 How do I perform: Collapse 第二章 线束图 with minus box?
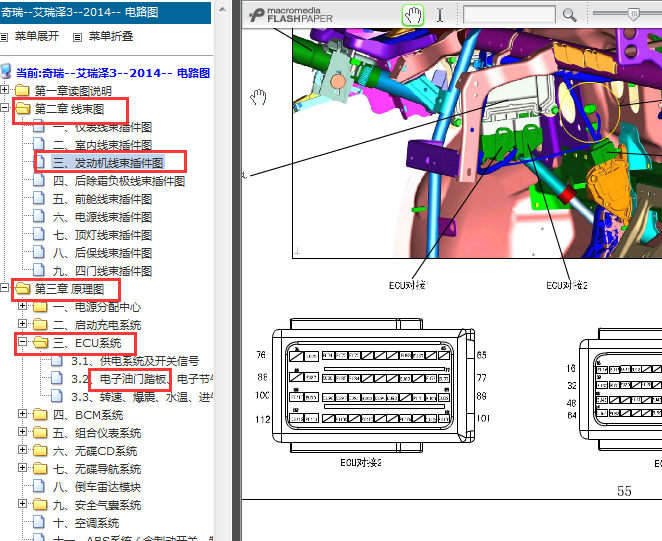5,108
